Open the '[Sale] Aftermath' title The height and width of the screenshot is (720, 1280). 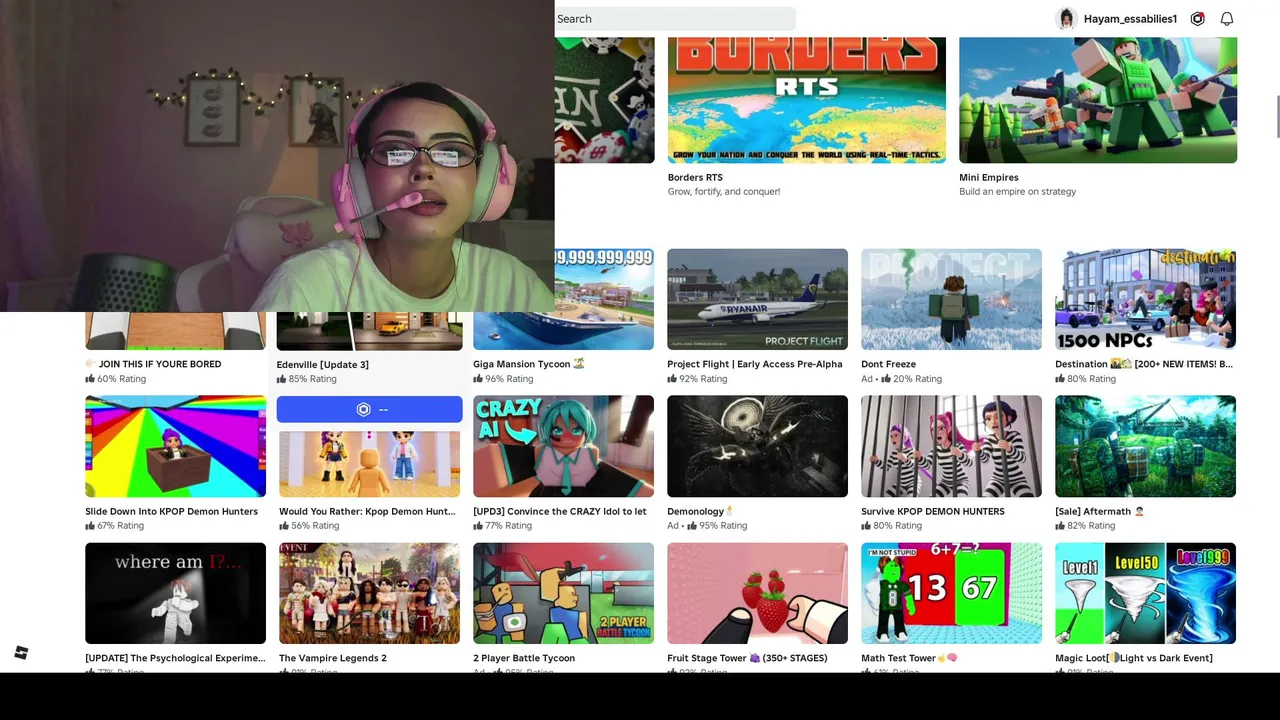(x=1100, y=511)
